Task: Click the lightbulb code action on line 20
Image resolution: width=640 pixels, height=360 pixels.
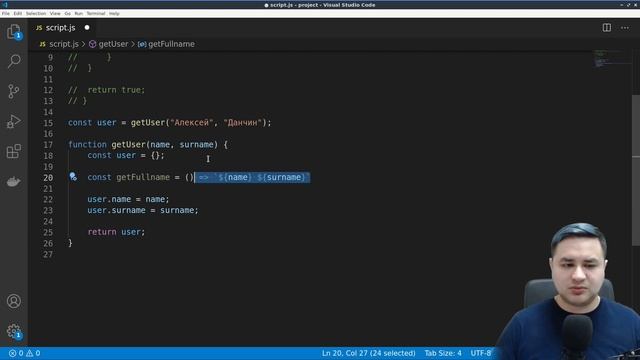Action: click(x=73, y=176)
